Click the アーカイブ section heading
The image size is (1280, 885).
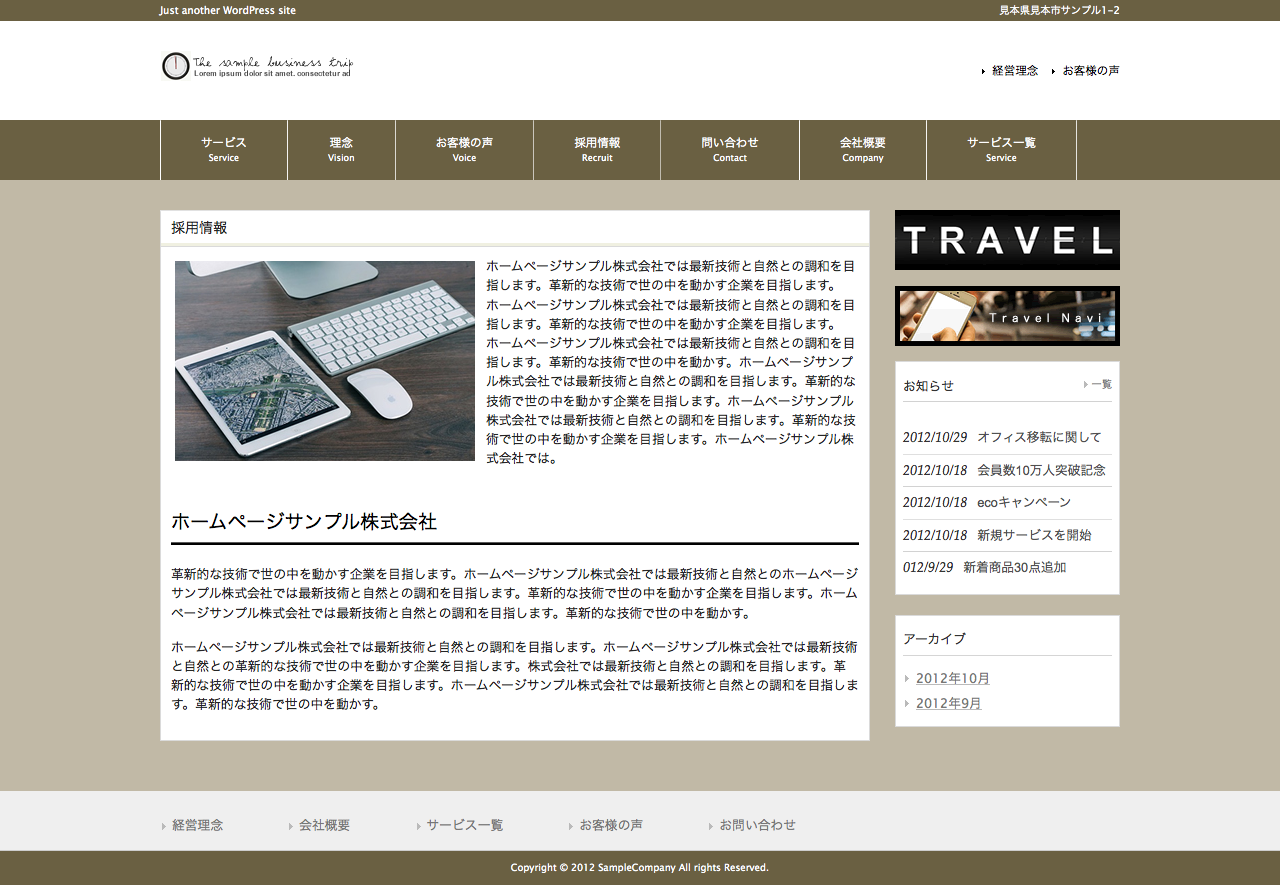[934, 638]
